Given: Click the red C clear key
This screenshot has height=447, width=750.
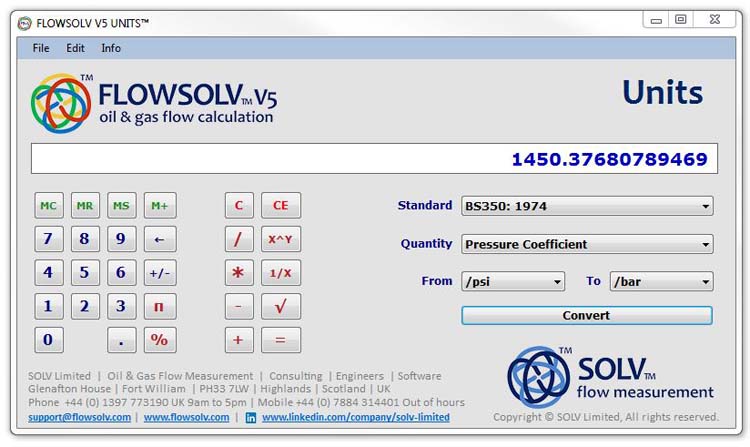Looking at the screenshot, I should pos(239,206).
